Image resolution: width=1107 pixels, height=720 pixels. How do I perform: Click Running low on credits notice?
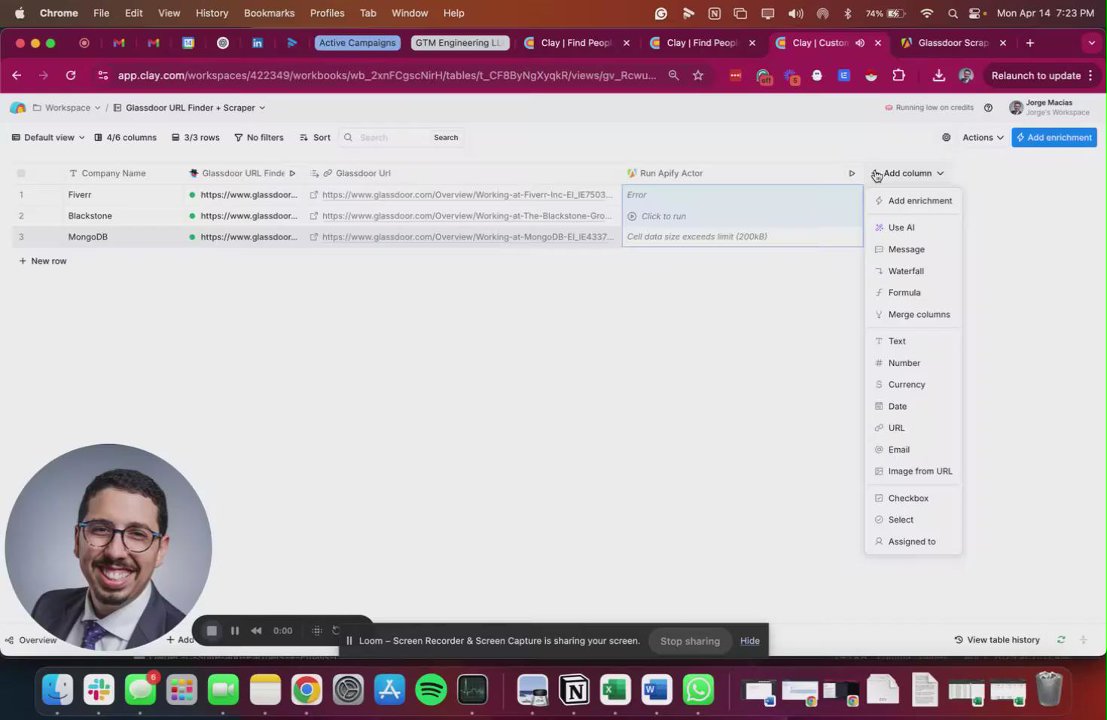click(x=929, y=108)
